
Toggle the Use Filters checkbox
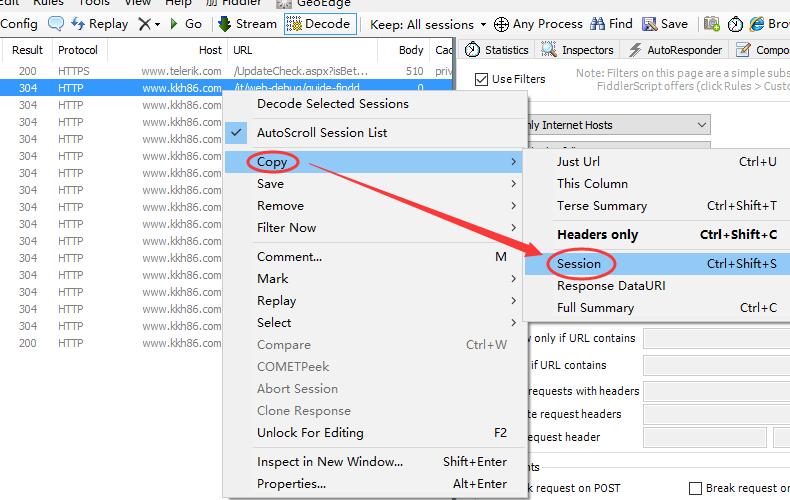coord(482,79)
